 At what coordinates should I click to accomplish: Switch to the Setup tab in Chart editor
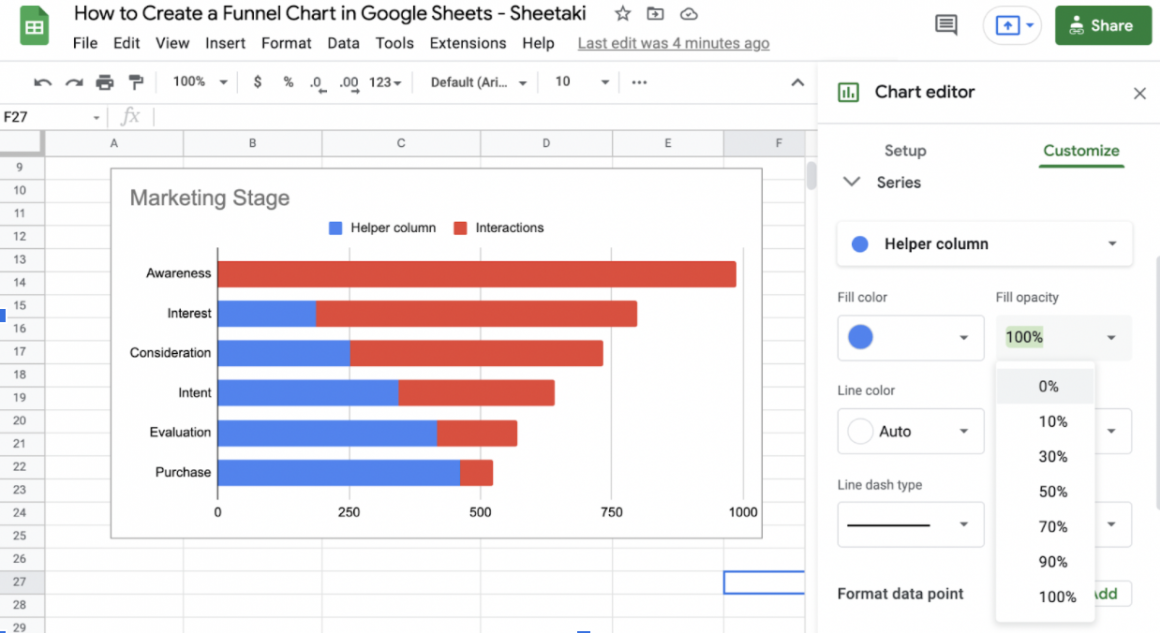[905, 151]
